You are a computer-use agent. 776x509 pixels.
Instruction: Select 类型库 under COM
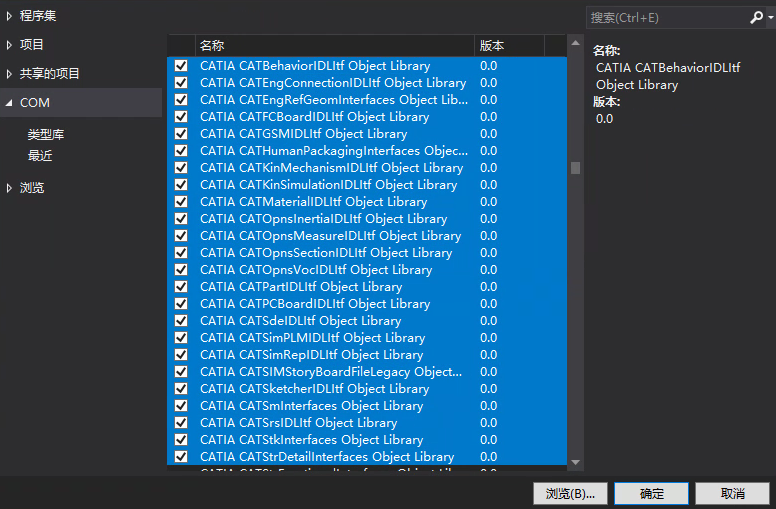point(46,135)
